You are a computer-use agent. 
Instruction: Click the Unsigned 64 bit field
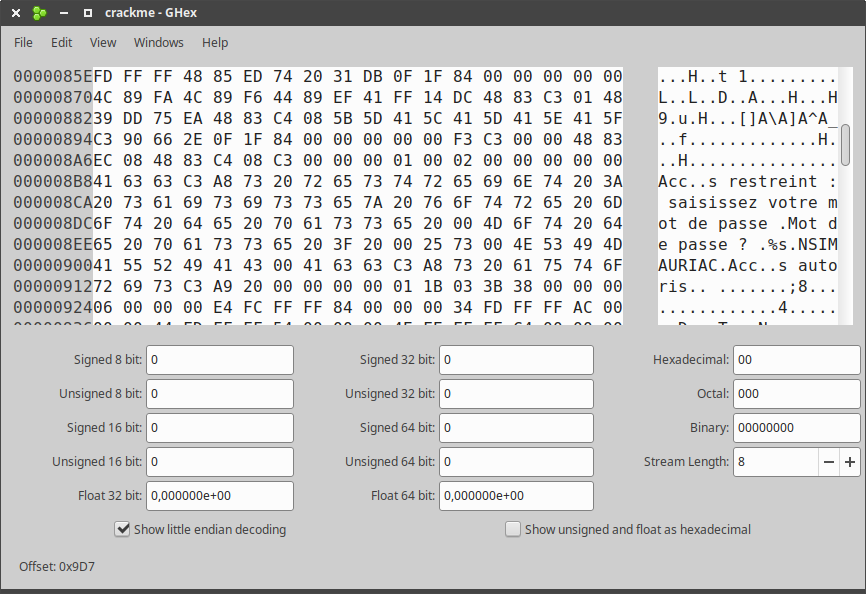tap(516, 462)
